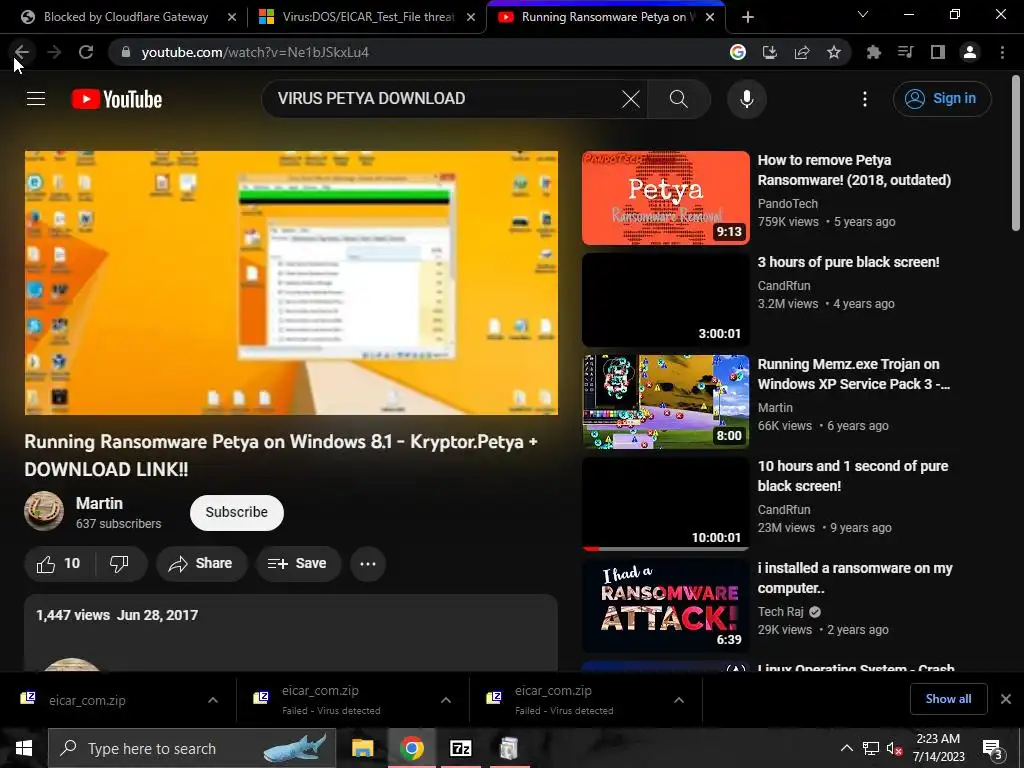Open 'i installed a ransomware' video thumbnail
Viewport: 1024px width, 768px height.
tap(665, 605)
